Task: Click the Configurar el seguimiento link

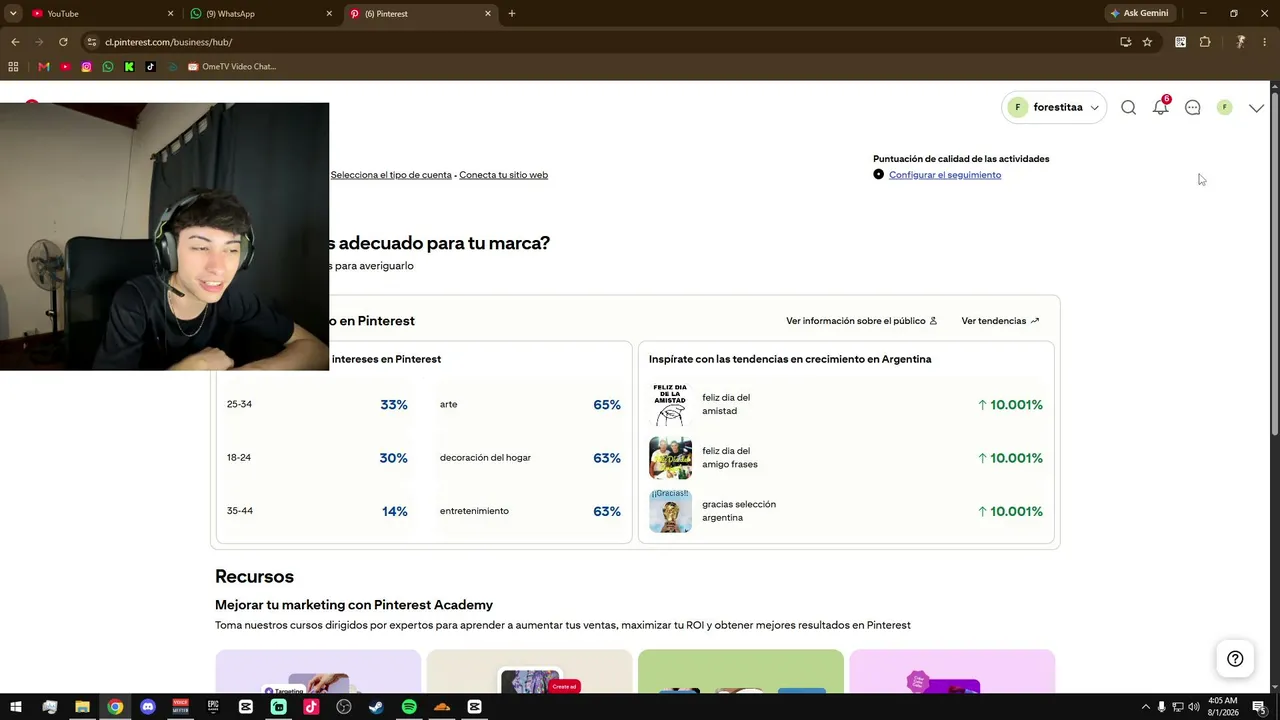Action: click(x=945, y=175)
